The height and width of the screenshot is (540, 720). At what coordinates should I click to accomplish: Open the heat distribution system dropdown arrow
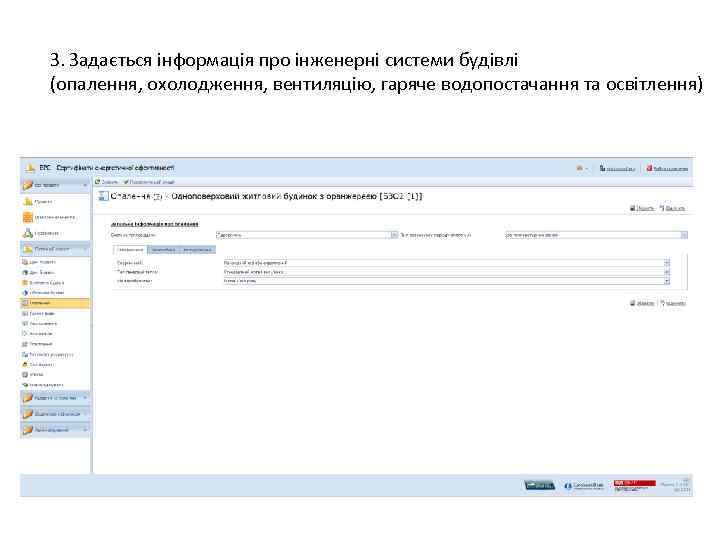394,235
